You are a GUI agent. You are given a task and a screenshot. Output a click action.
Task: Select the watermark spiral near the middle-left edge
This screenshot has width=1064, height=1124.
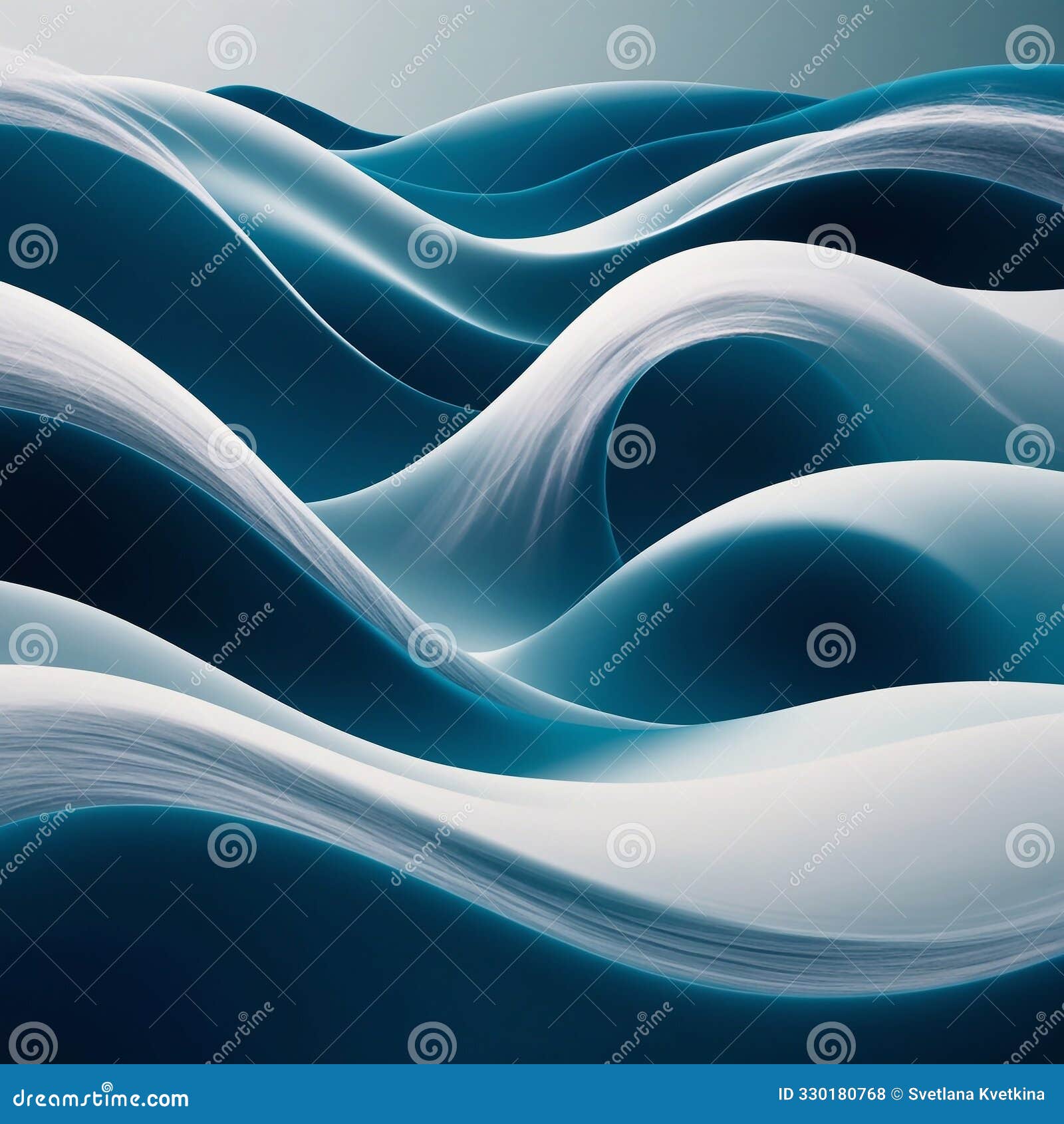tap(33, 644)
